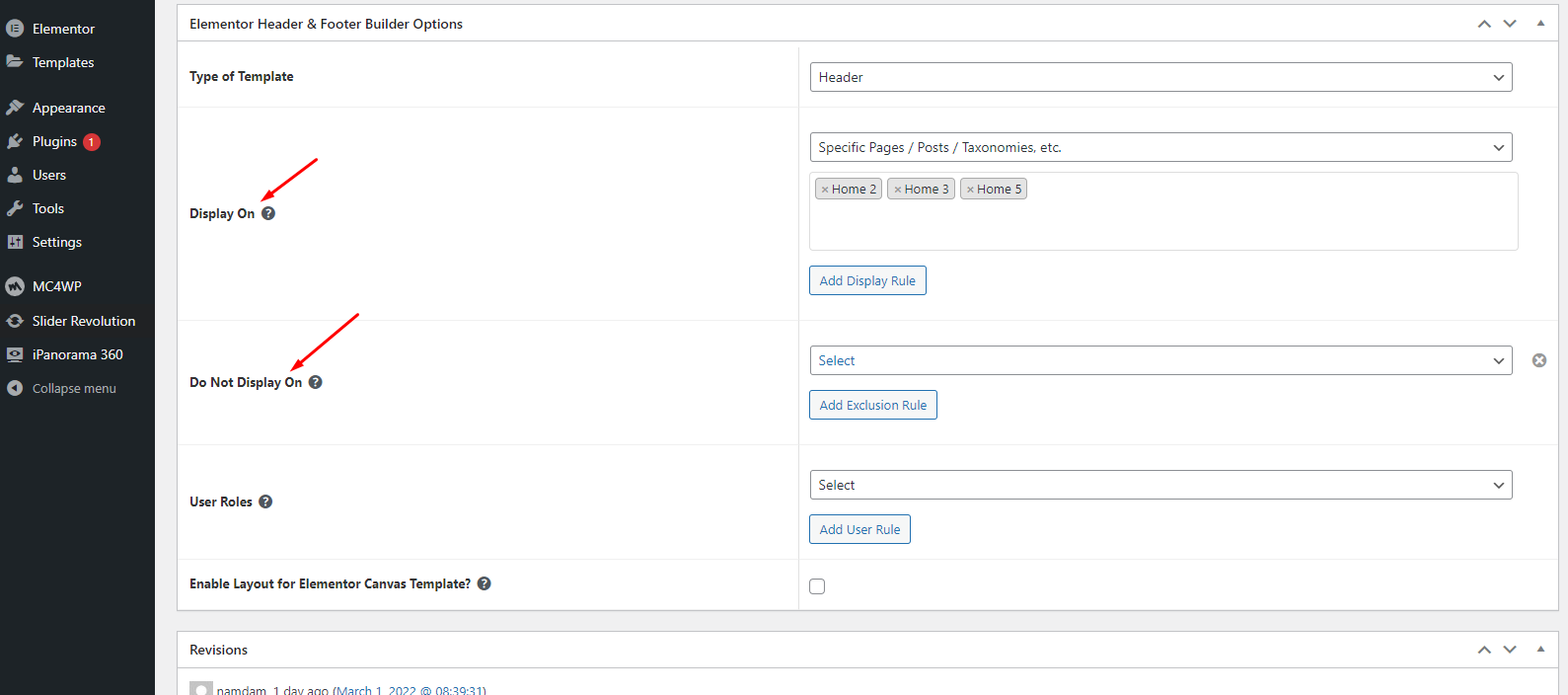This screenshot has height=695, width=1568.
Task: Click the Add Display Rule button
Action: tap(867, 280)
